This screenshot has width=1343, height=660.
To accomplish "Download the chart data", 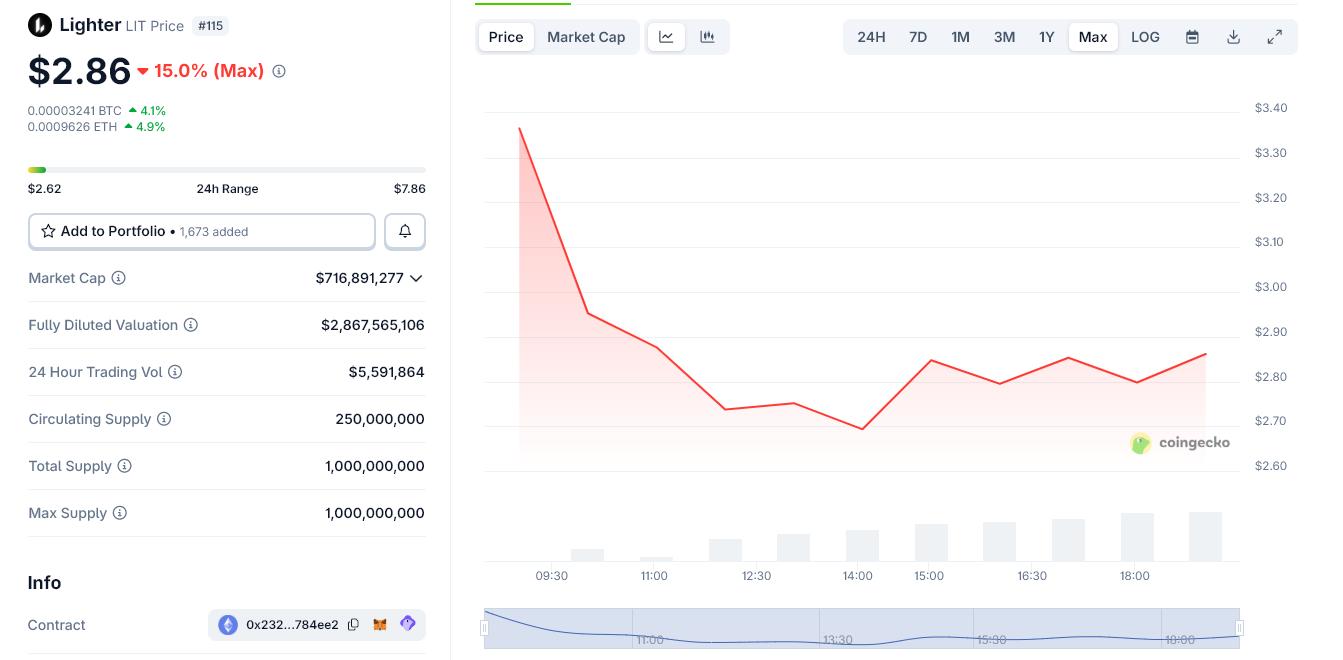I will [1234, 37].
